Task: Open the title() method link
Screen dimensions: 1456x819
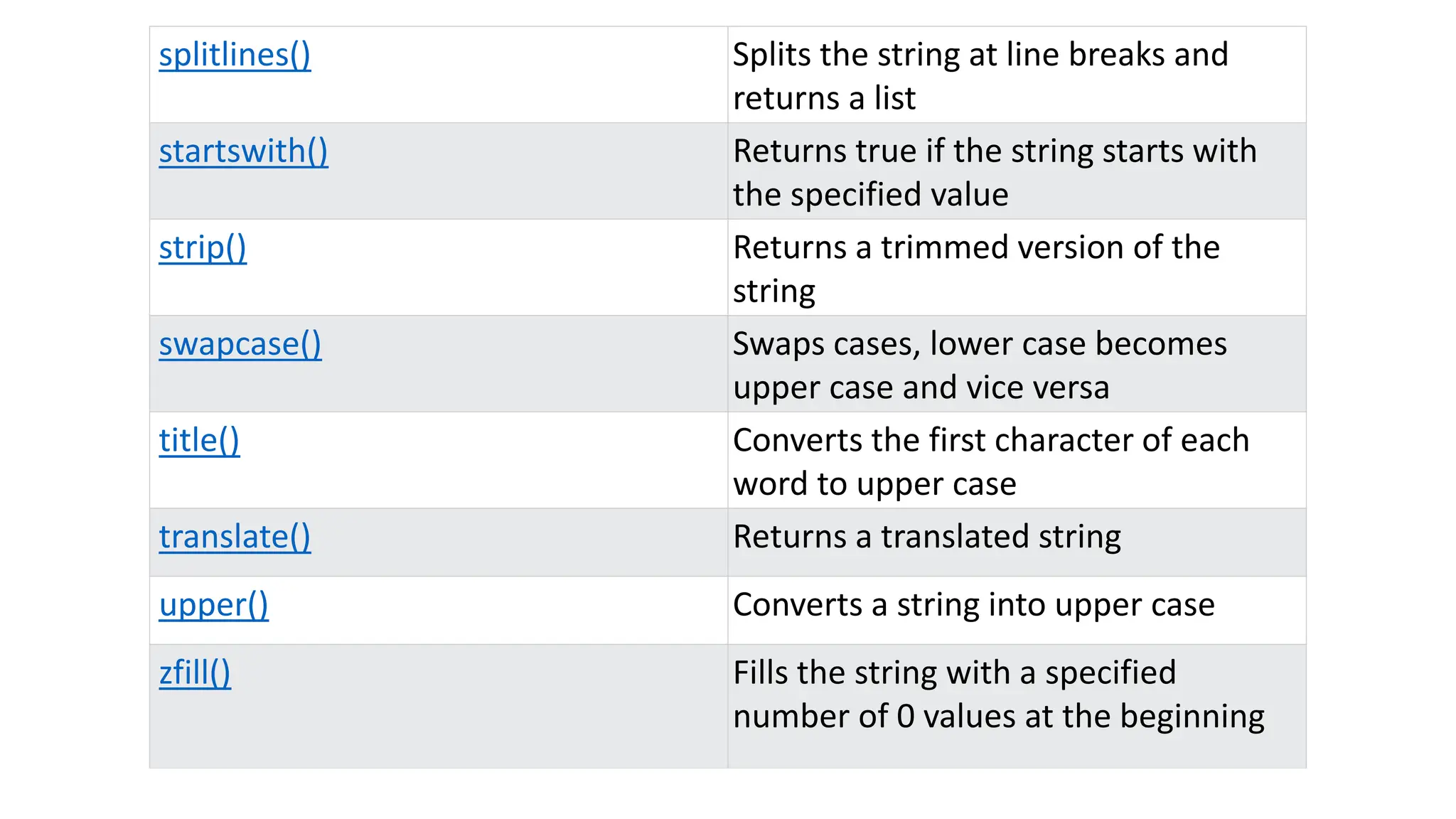Action: [x=199, y=441]
